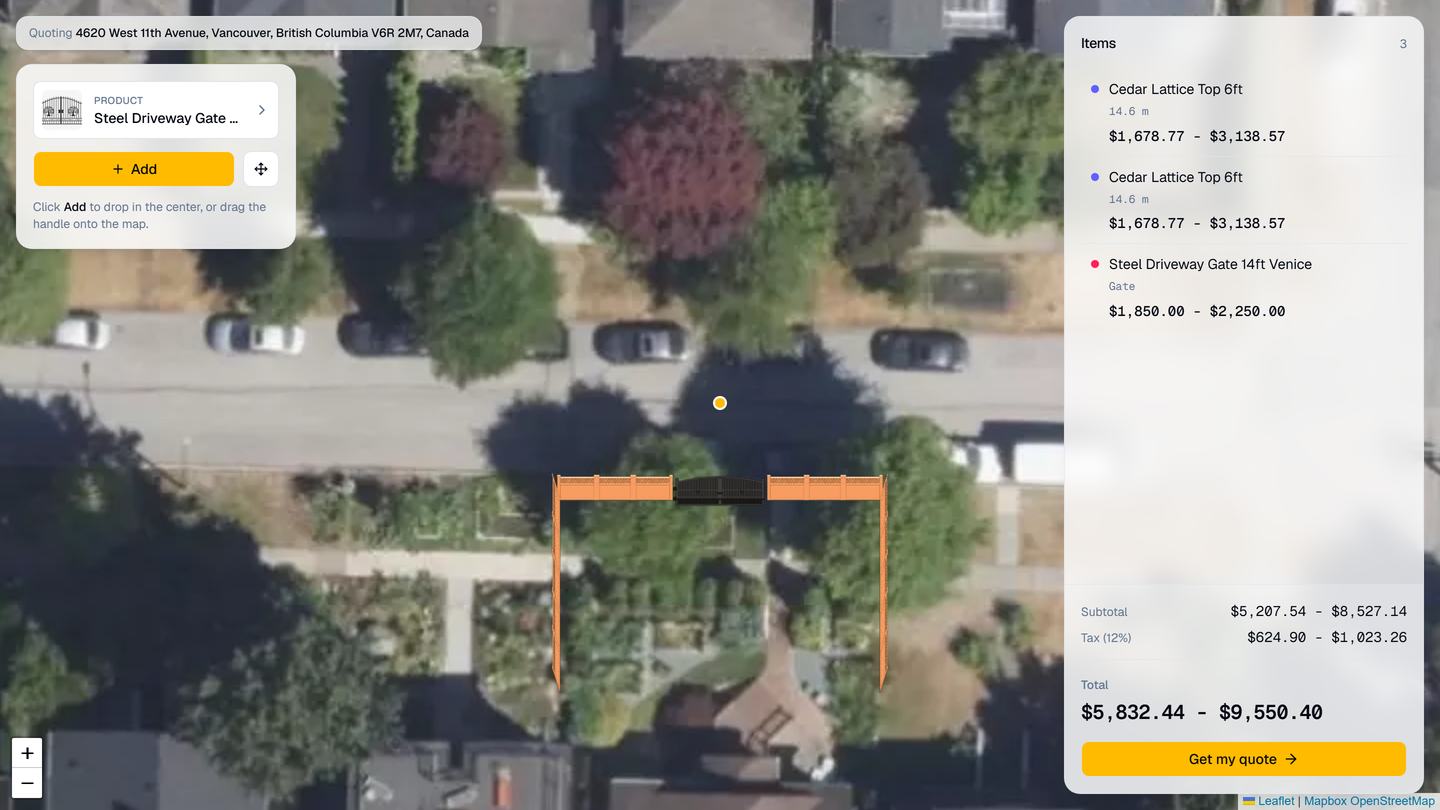
Task: Click the Items panel heading
Action: tap(1098, 43)
